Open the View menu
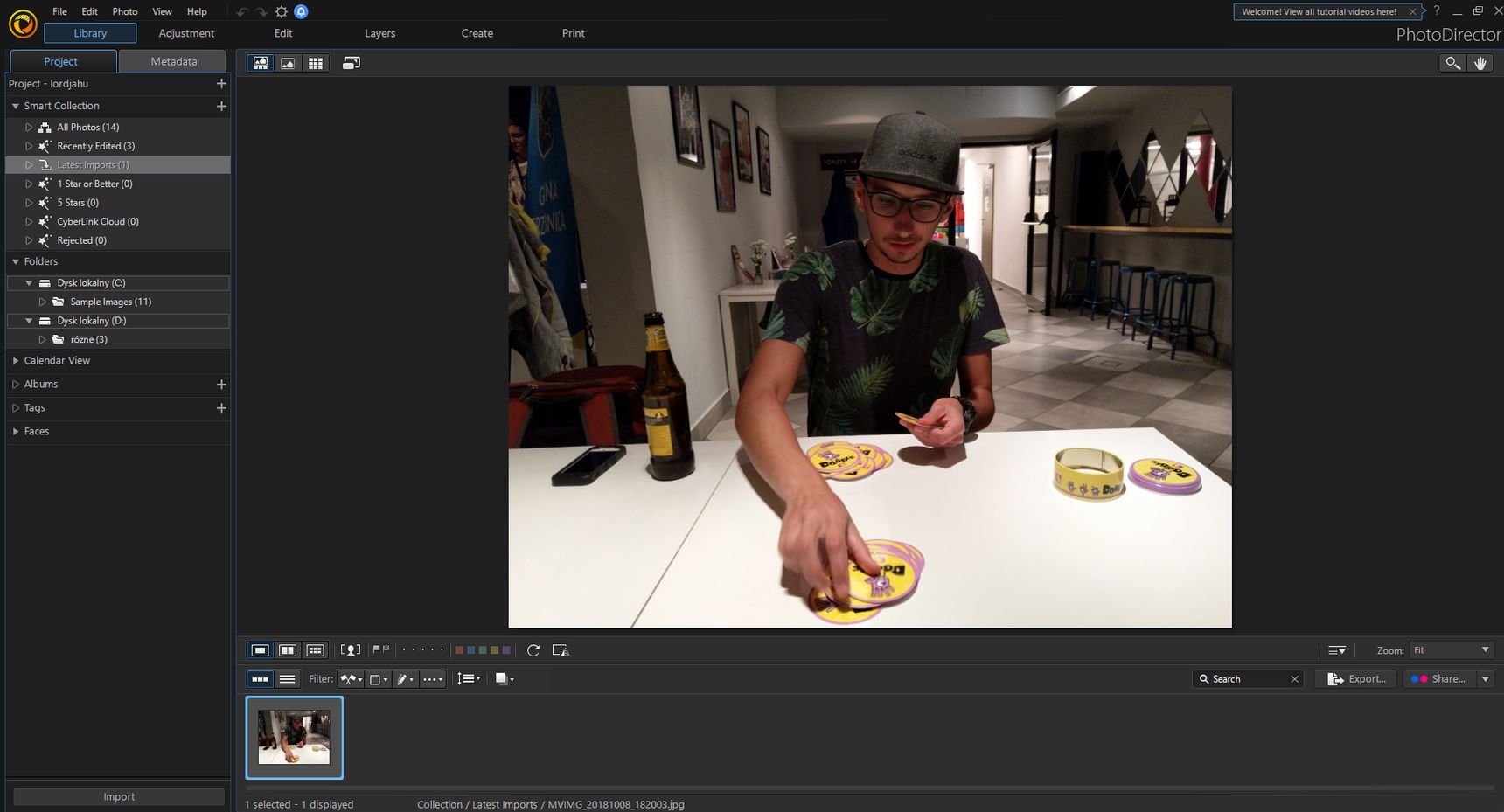This screenshot has width=1504, height=812. coord(162,11)
